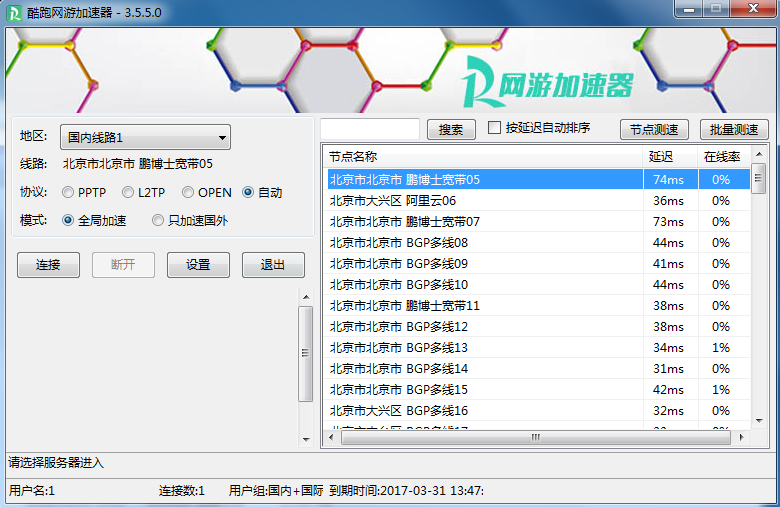This screenshot has height=507, width=780.
Task: Click left log panel scroll-up arrow
Action: 306,297
